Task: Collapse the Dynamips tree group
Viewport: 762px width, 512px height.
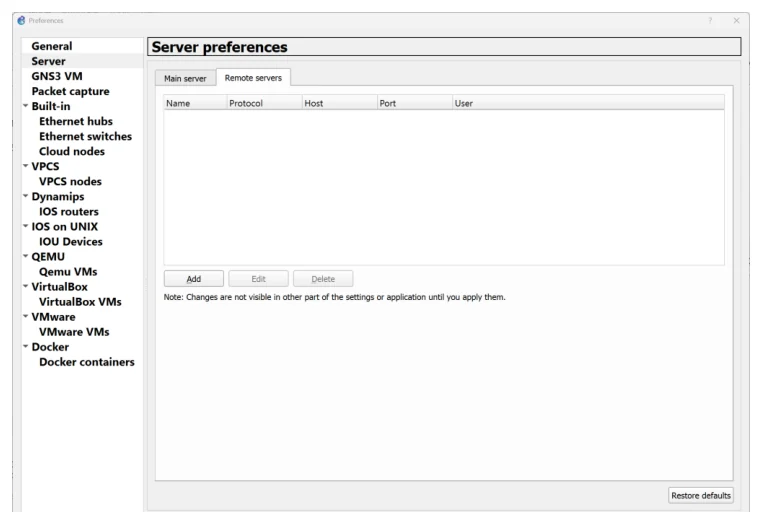Action: tap(25, 196)
